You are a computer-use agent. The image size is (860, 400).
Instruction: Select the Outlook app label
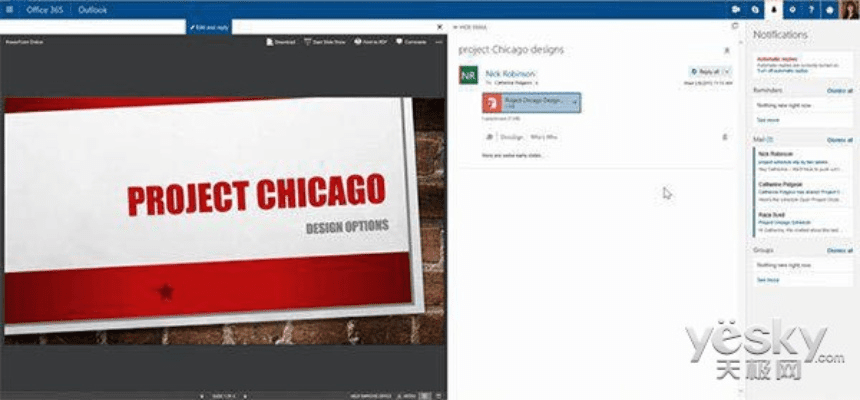pos(93,9)
